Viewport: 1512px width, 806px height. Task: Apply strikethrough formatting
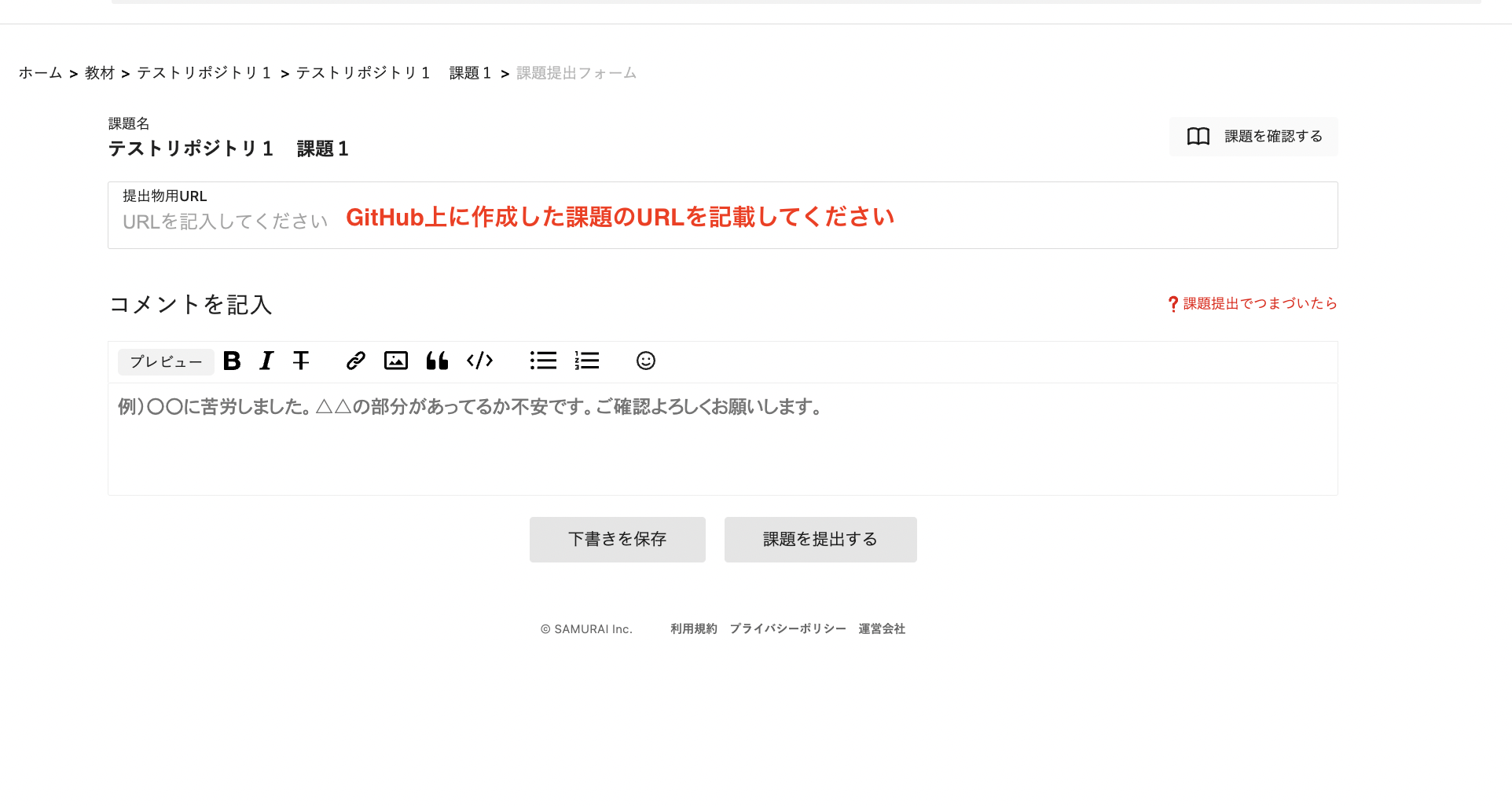click(x=301, y=361)
